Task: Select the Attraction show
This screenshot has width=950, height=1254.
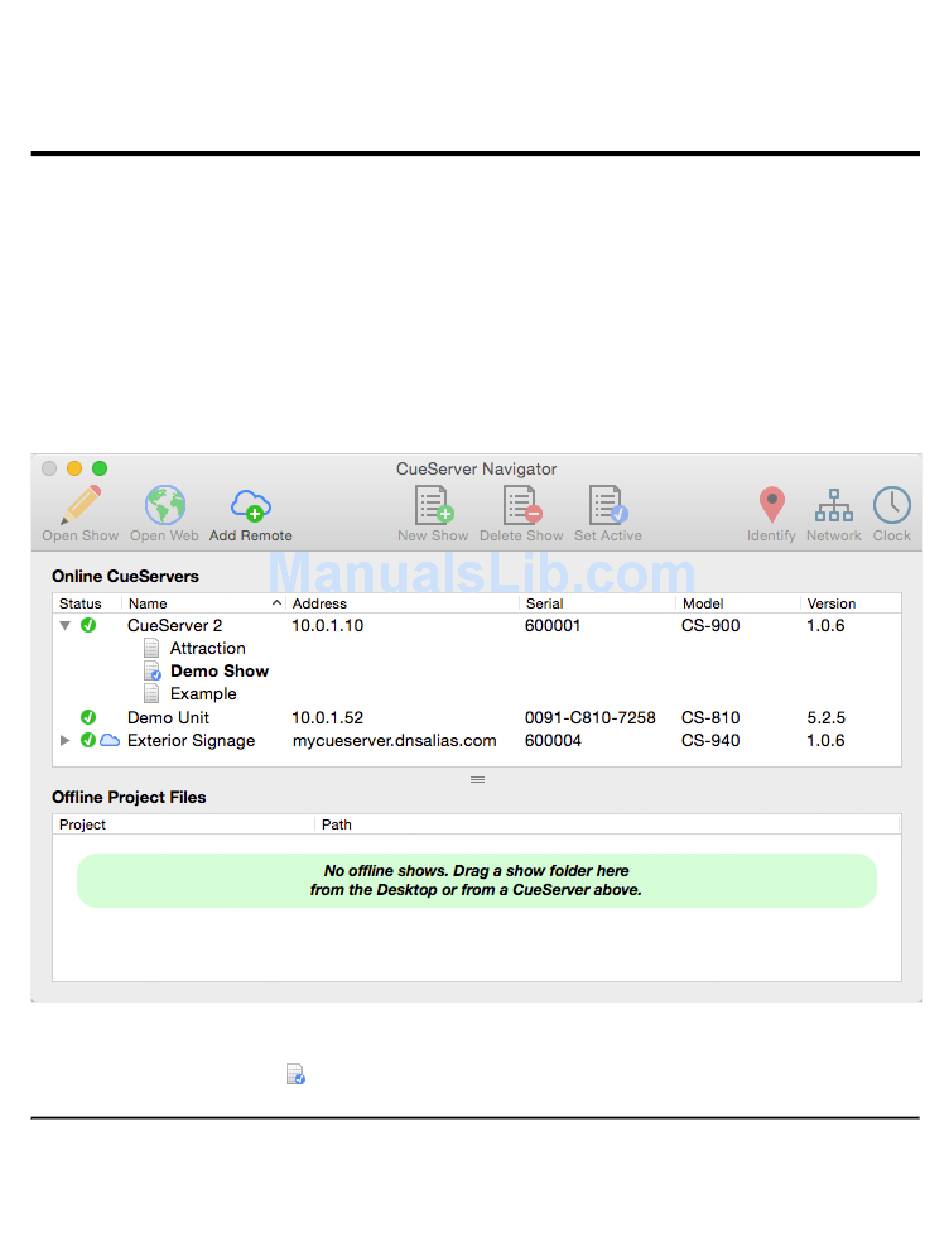Action: tap(207, 648)
